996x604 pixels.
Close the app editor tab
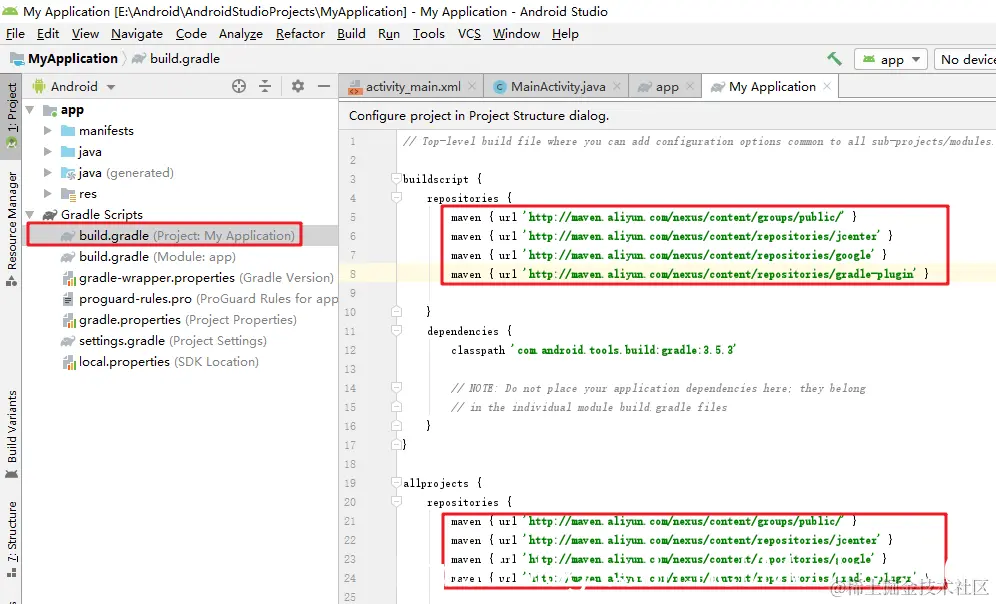click(690, 86)
